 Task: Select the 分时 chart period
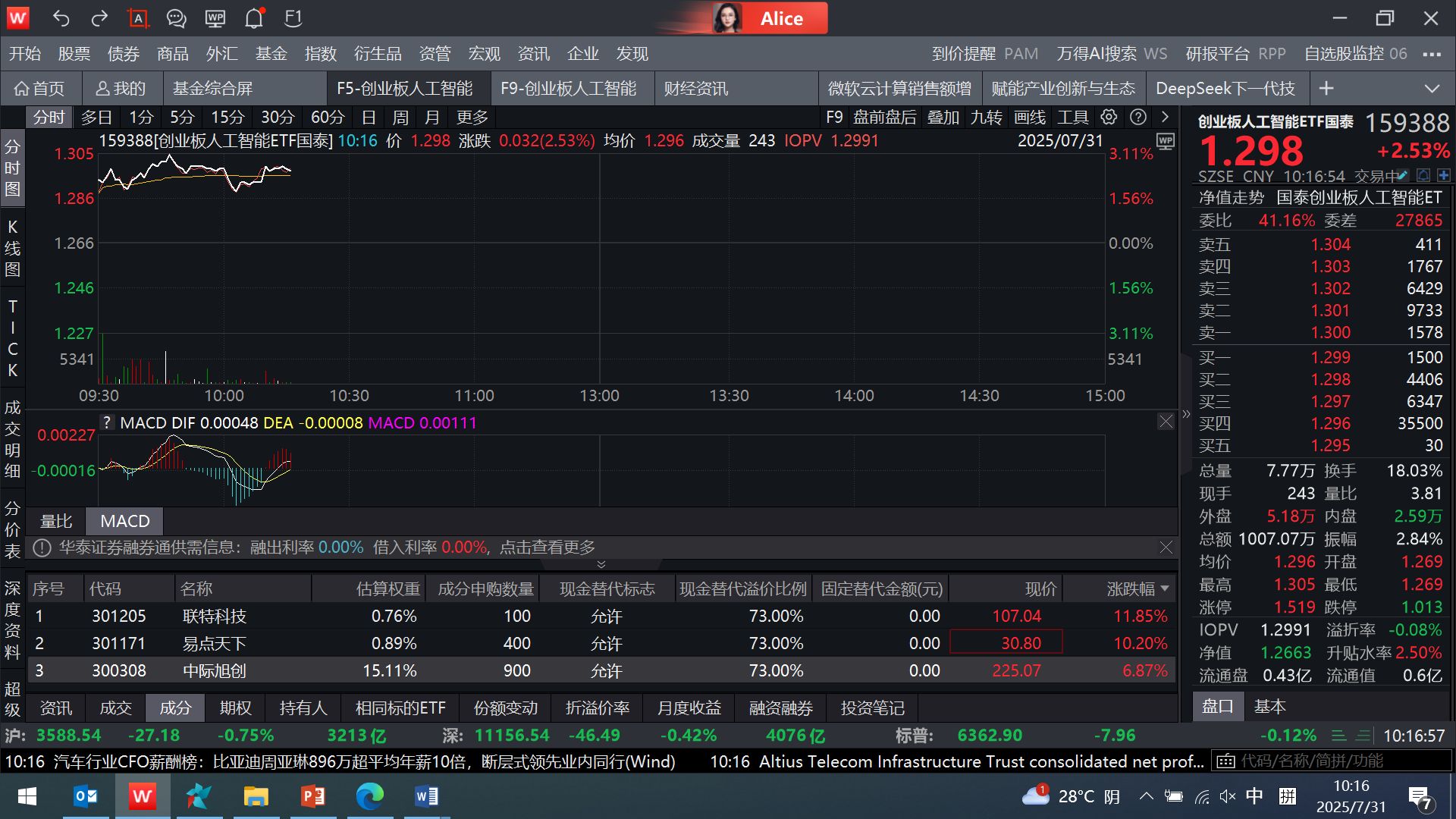(49, 118)
